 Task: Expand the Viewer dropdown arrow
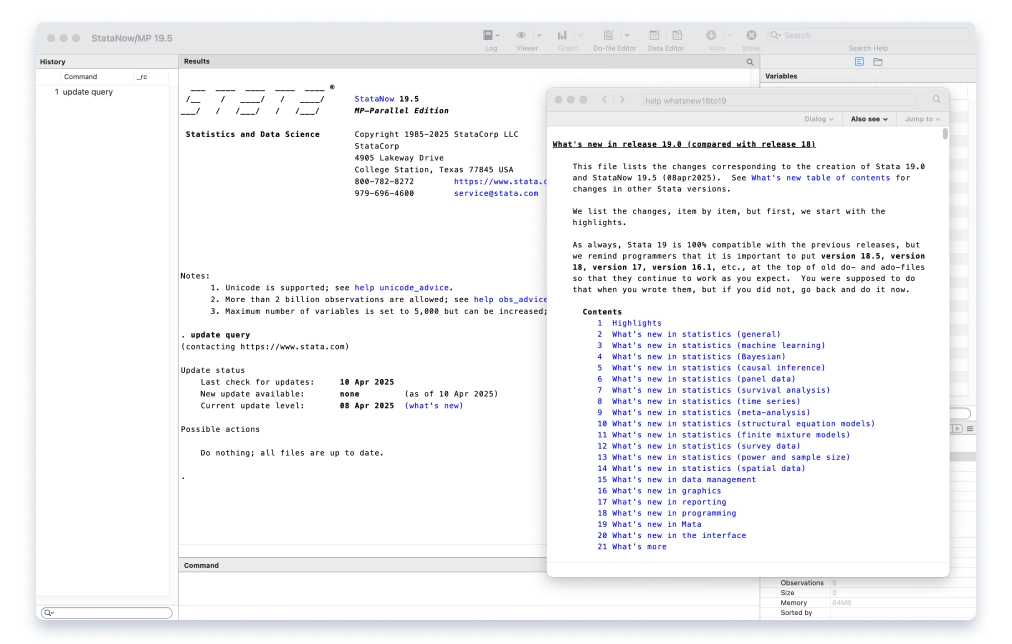[x=539, y=35]
